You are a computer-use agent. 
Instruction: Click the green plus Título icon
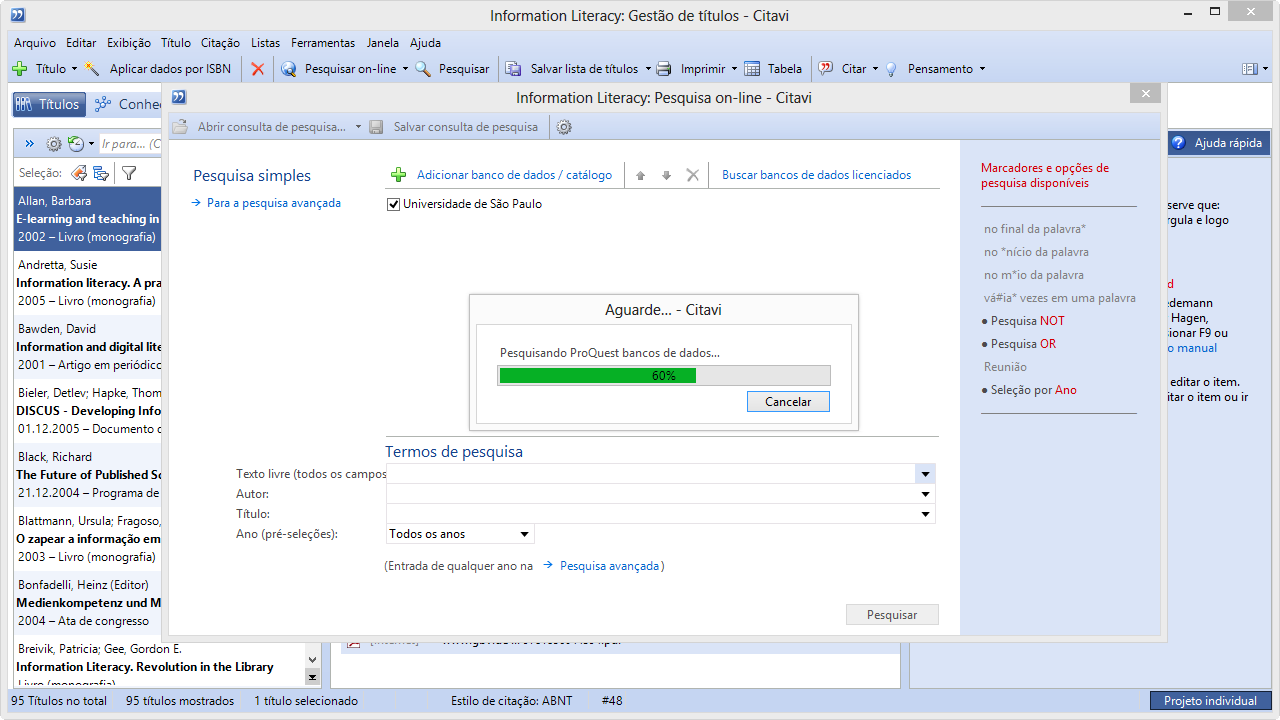pos(19,69)
